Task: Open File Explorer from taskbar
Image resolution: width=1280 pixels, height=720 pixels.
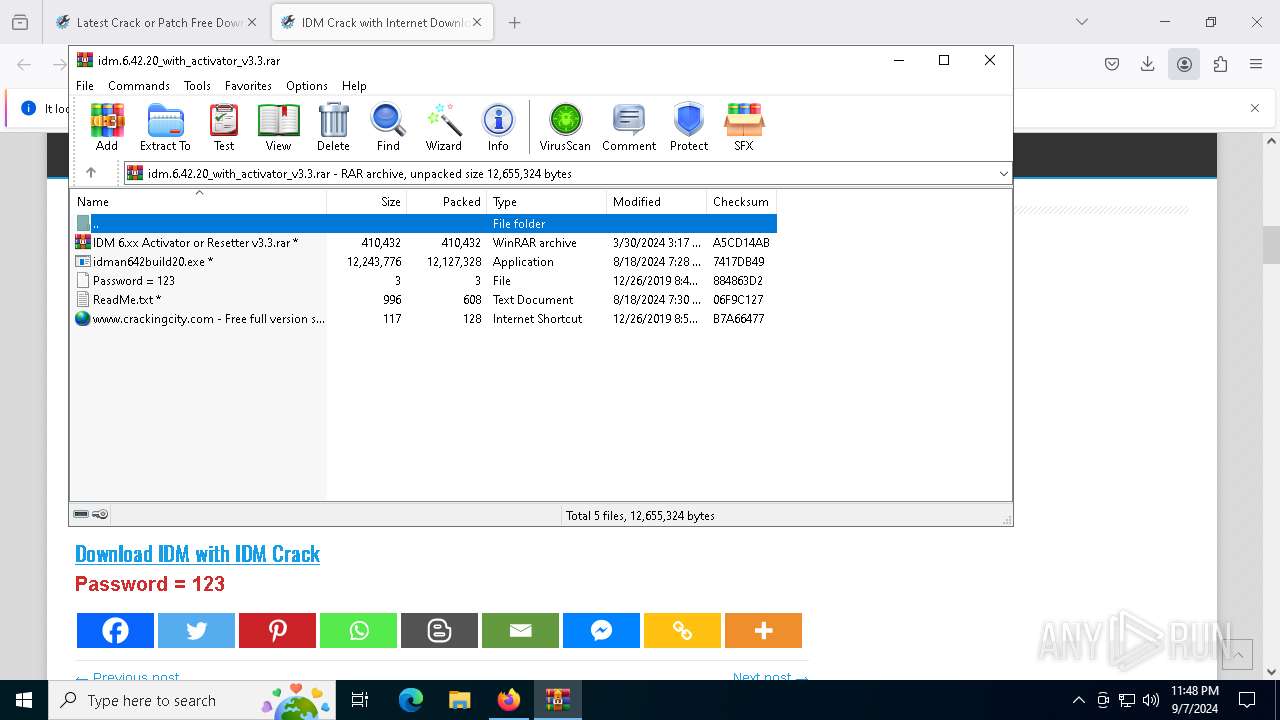Action: coord(459,700)
